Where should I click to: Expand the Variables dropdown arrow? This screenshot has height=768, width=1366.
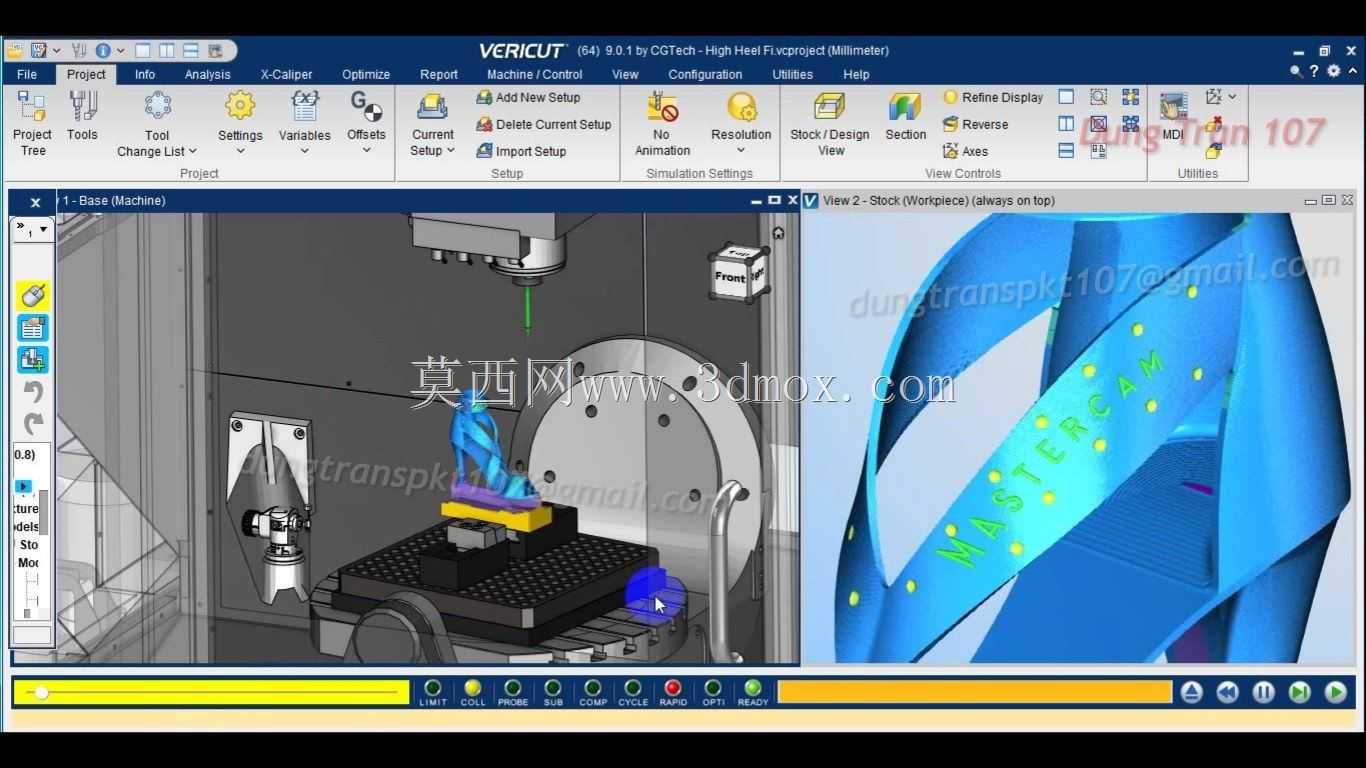tap(304, 152)
